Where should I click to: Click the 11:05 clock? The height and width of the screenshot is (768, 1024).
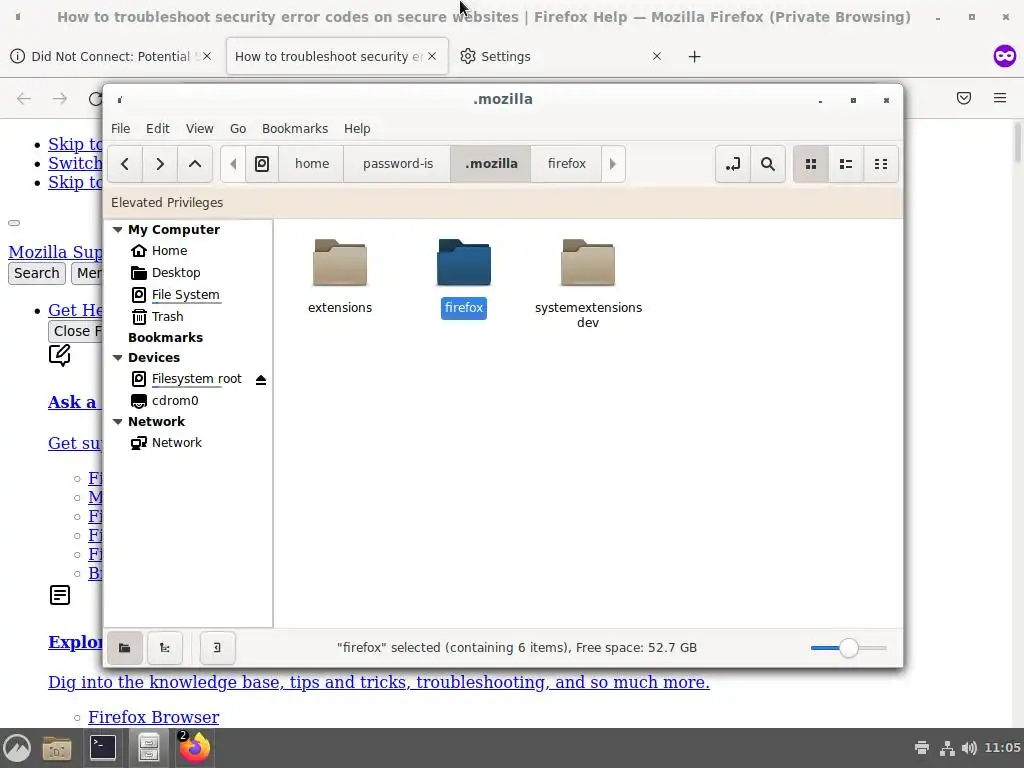pos(1002,748)
